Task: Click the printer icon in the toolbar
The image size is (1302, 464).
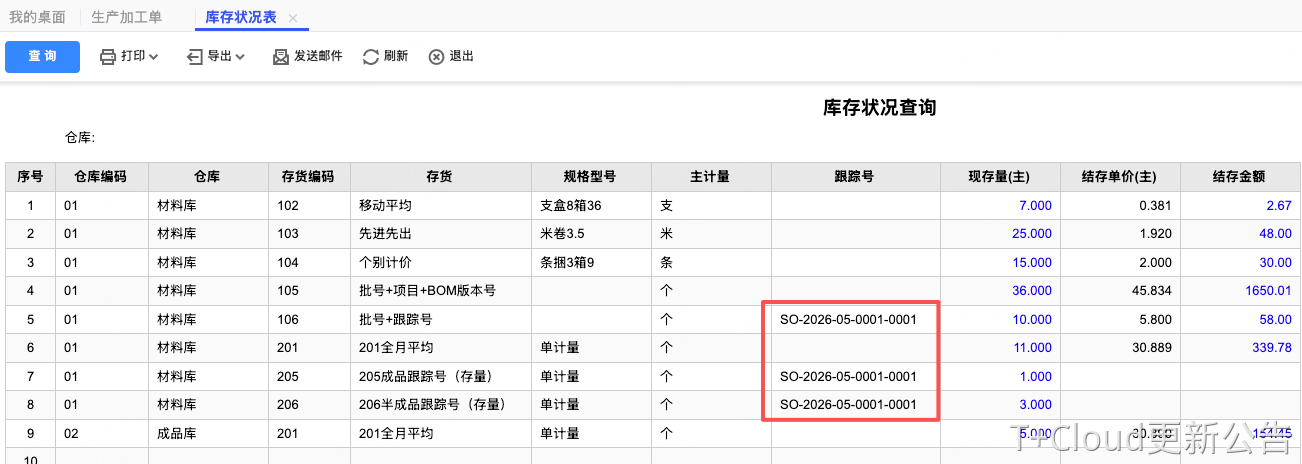Action: [108, 57]
